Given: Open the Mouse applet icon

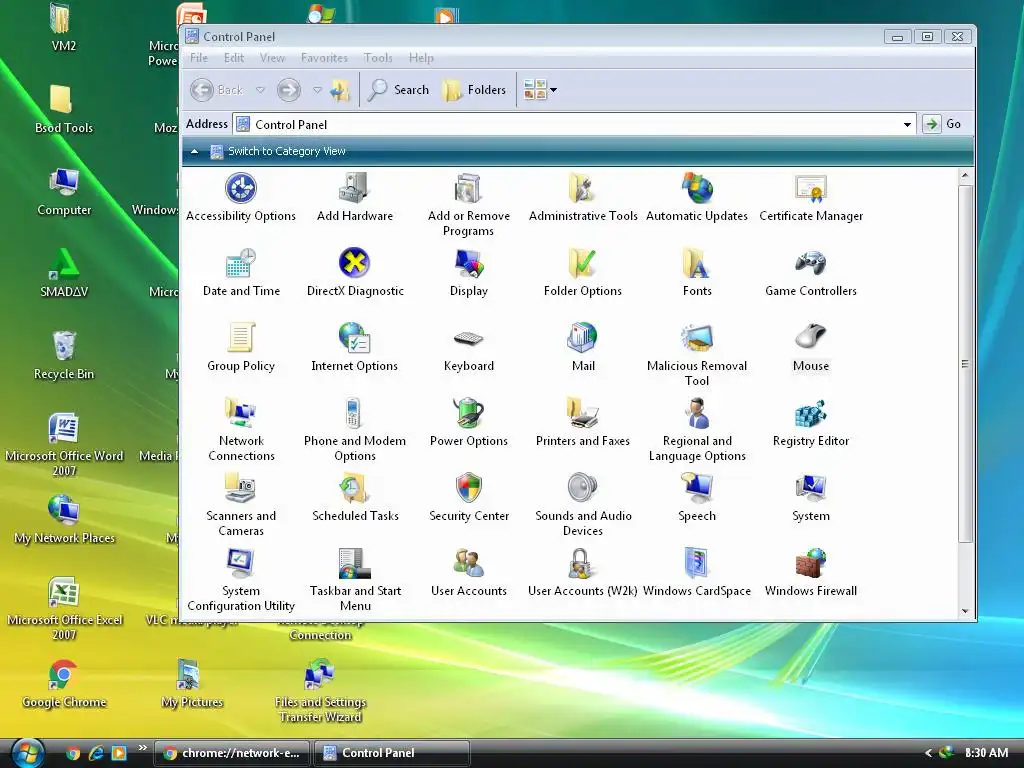Looking at the screenshot, I should 810,338.
